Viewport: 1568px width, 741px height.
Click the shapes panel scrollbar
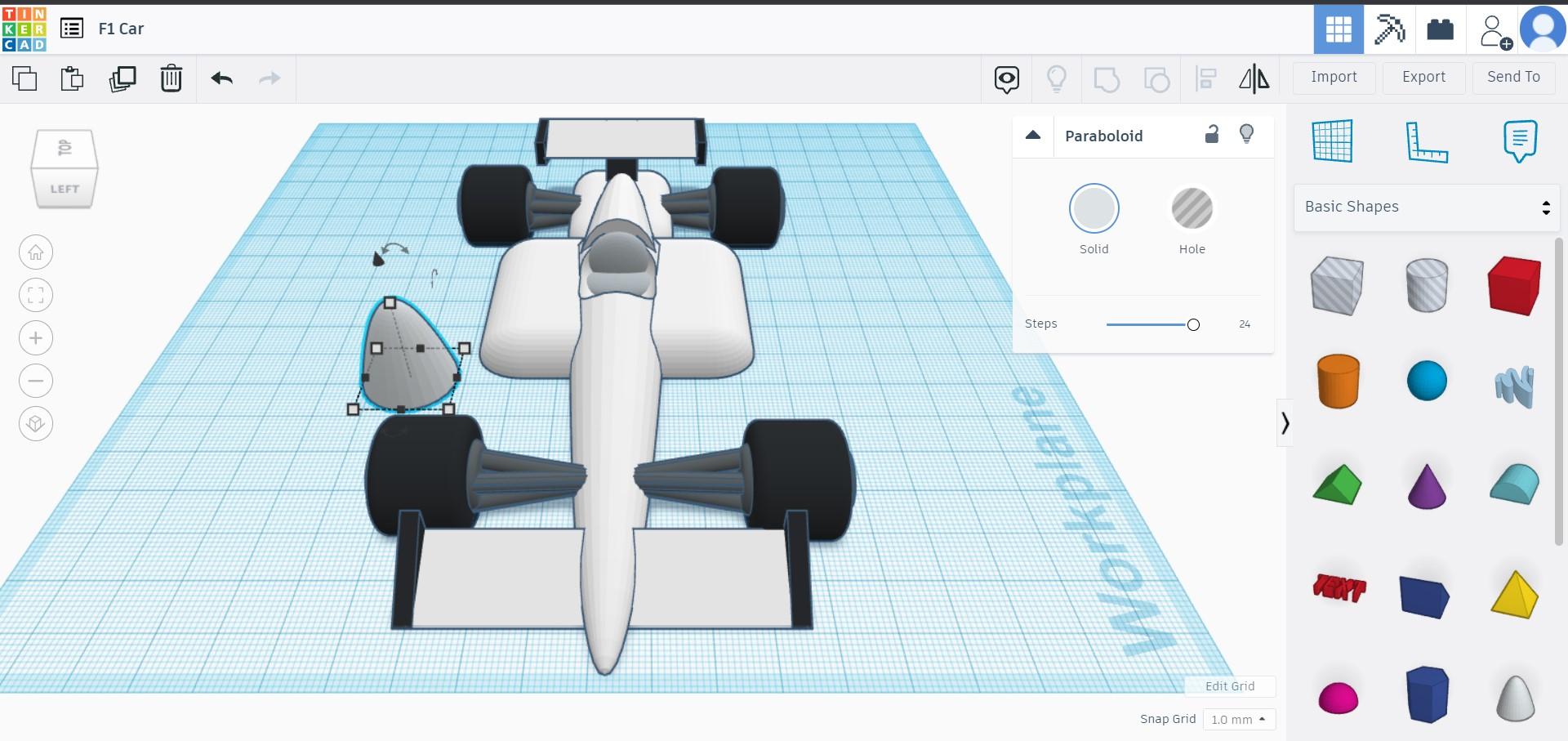point(1558,392)
